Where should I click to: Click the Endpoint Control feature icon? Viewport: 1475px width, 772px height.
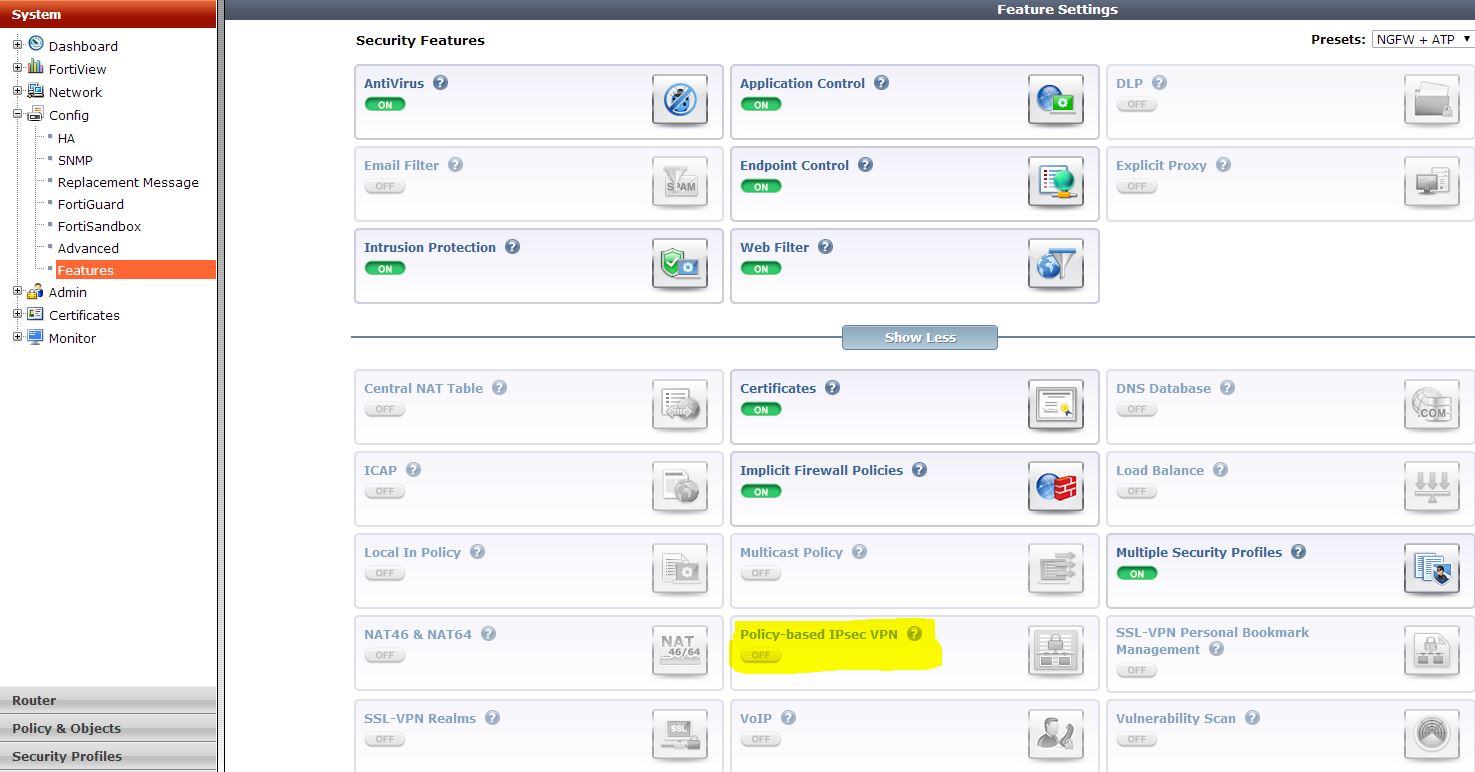click(x=1056, y=182)
